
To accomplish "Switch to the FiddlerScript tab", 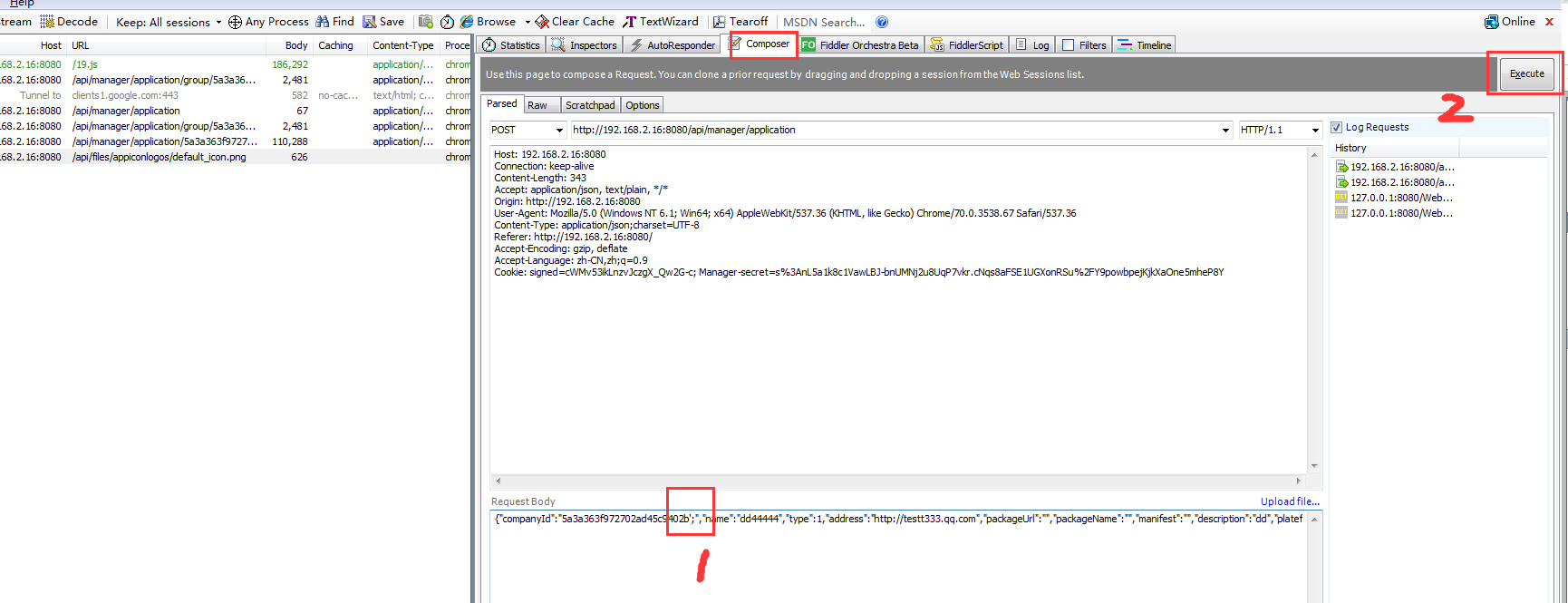I will tap(967, 44).
